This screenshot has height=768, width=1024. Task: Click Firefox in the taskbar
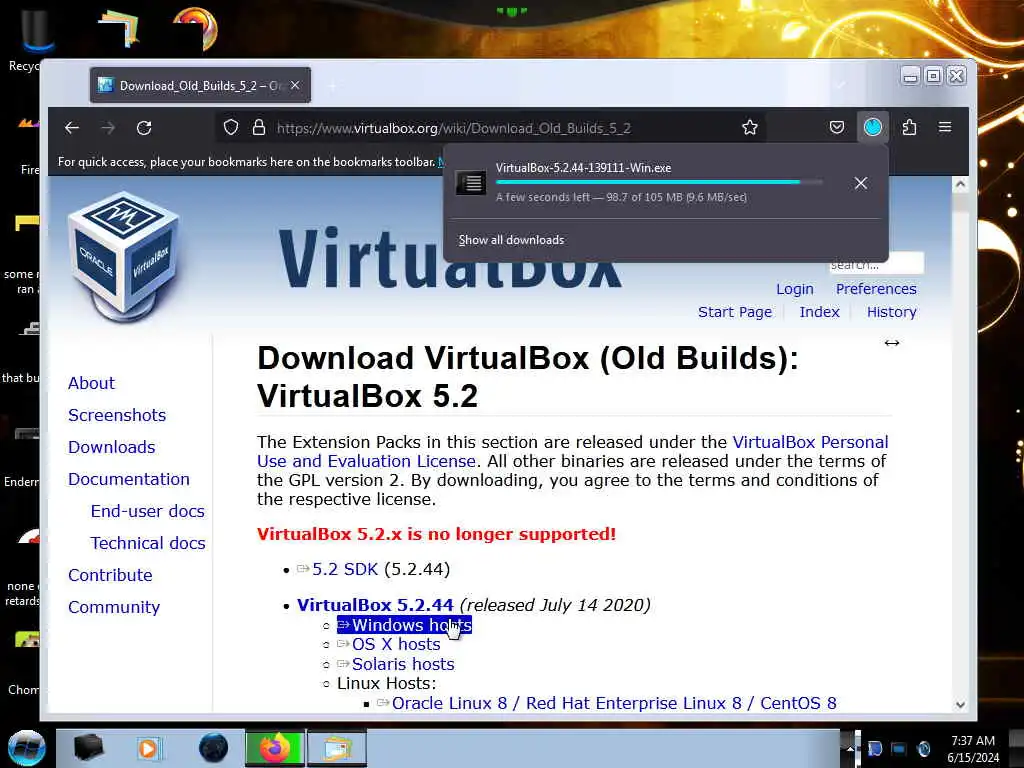275,748
